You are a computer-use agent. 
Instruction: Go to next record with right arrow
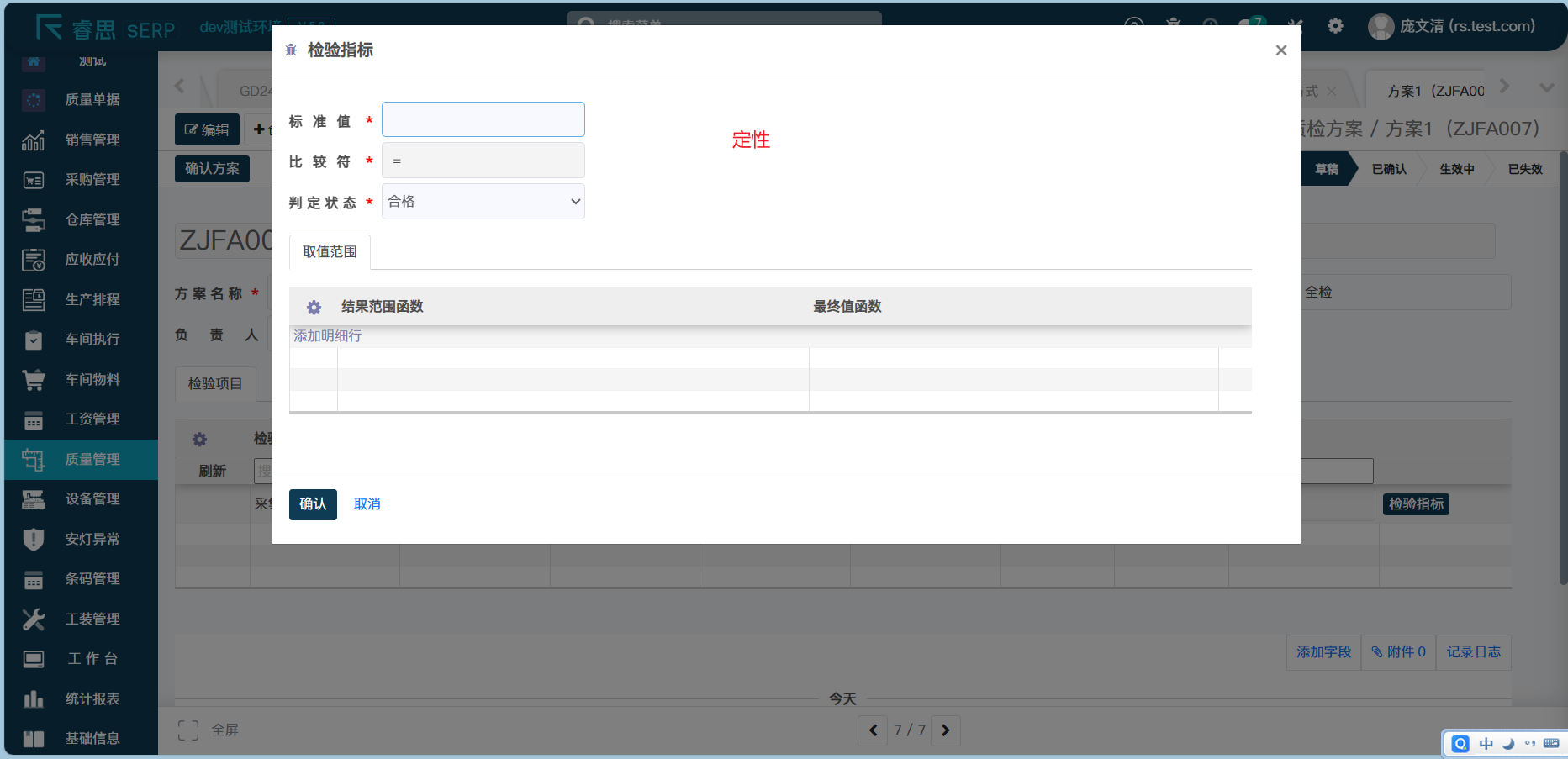click(945, 730)
